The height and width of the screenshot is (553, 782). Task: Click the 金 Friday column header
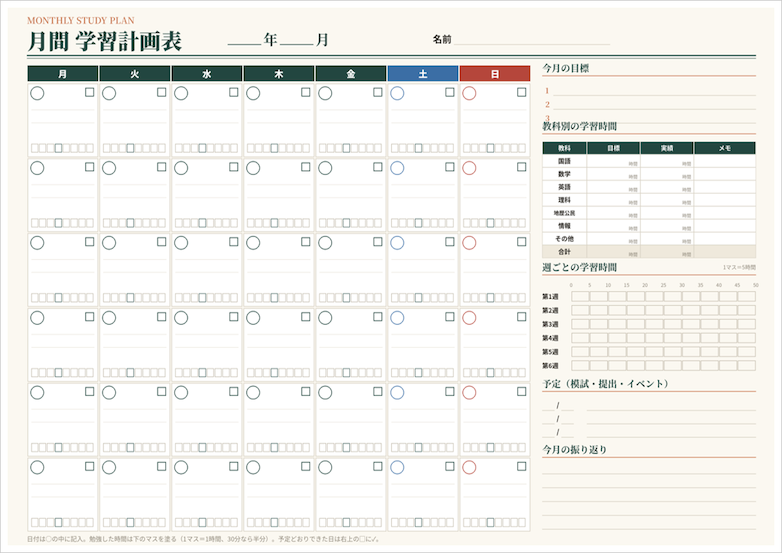tap(351, 74)
